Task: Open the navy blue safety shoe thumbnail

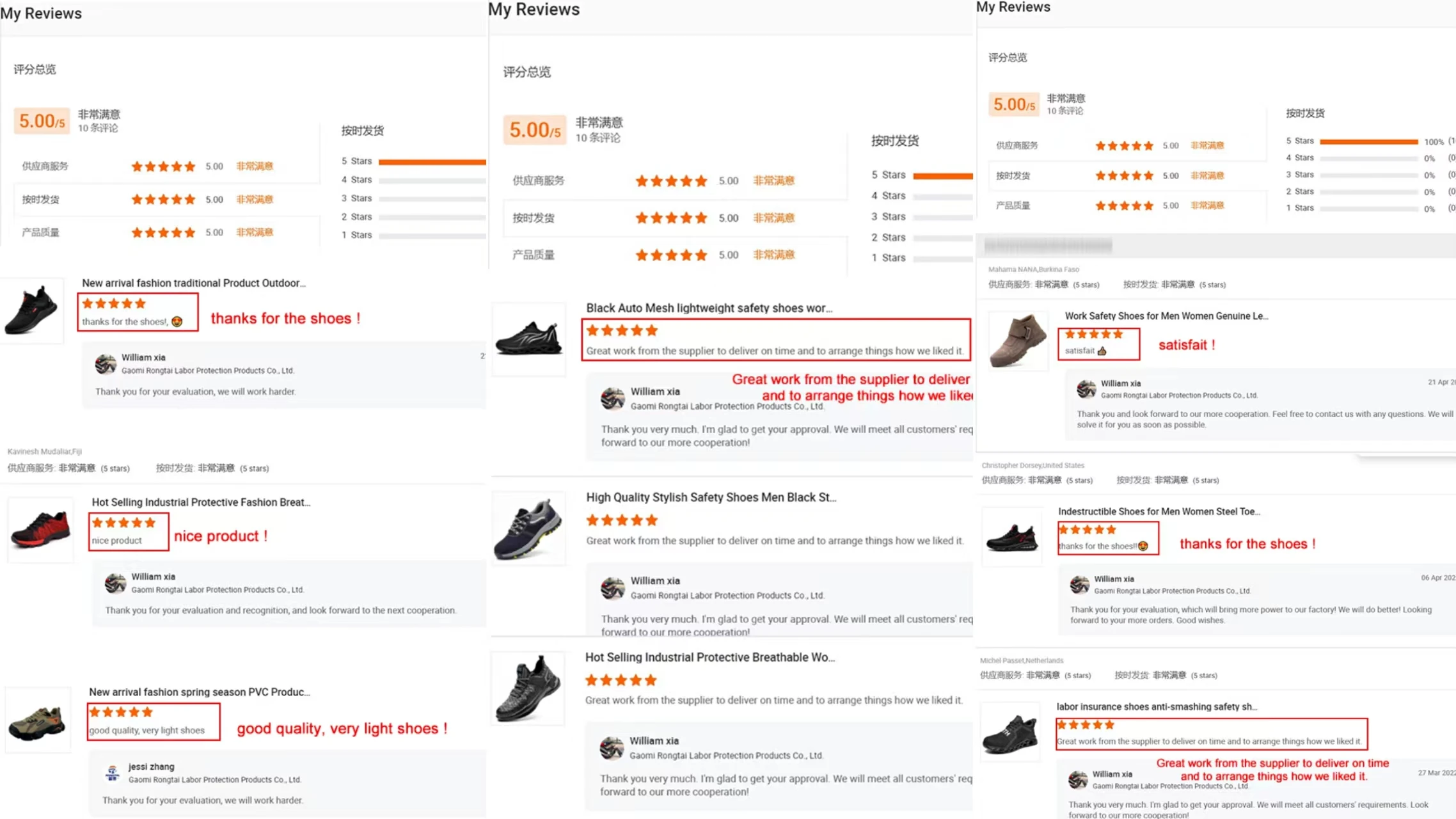Action: [528, 529]
